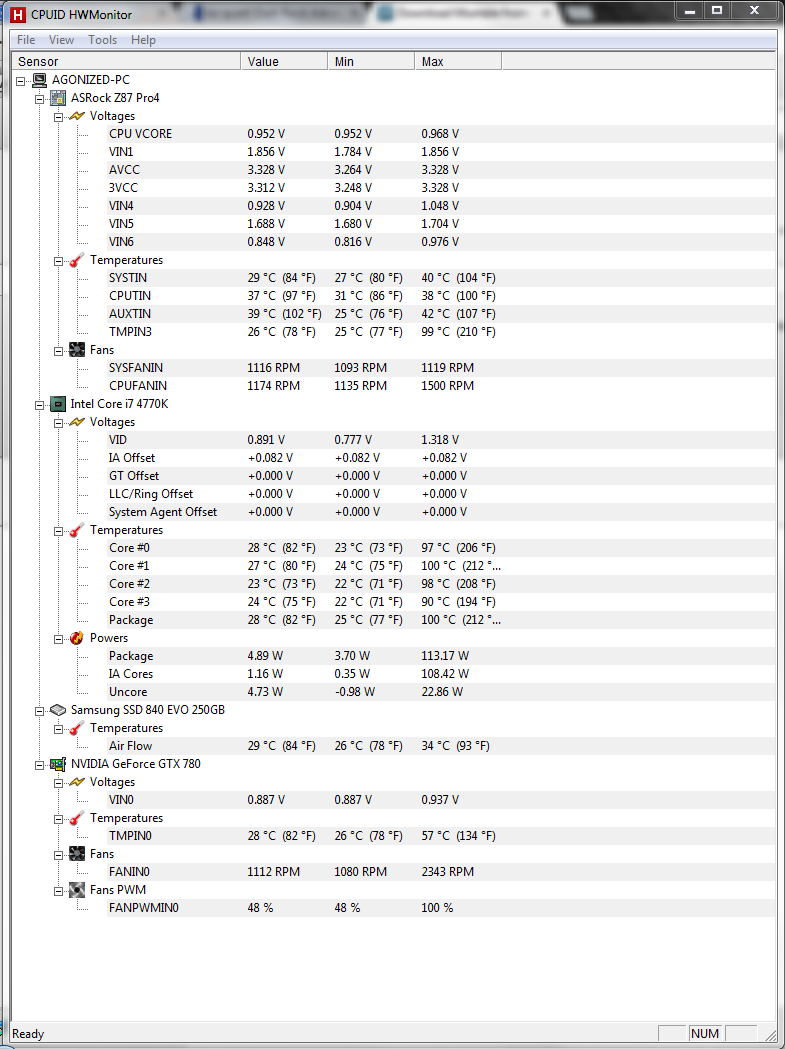Click the Fans icon under ASRock Z87 Pro4
Screen dimensions: 785x1049
(x=78, y=349)
